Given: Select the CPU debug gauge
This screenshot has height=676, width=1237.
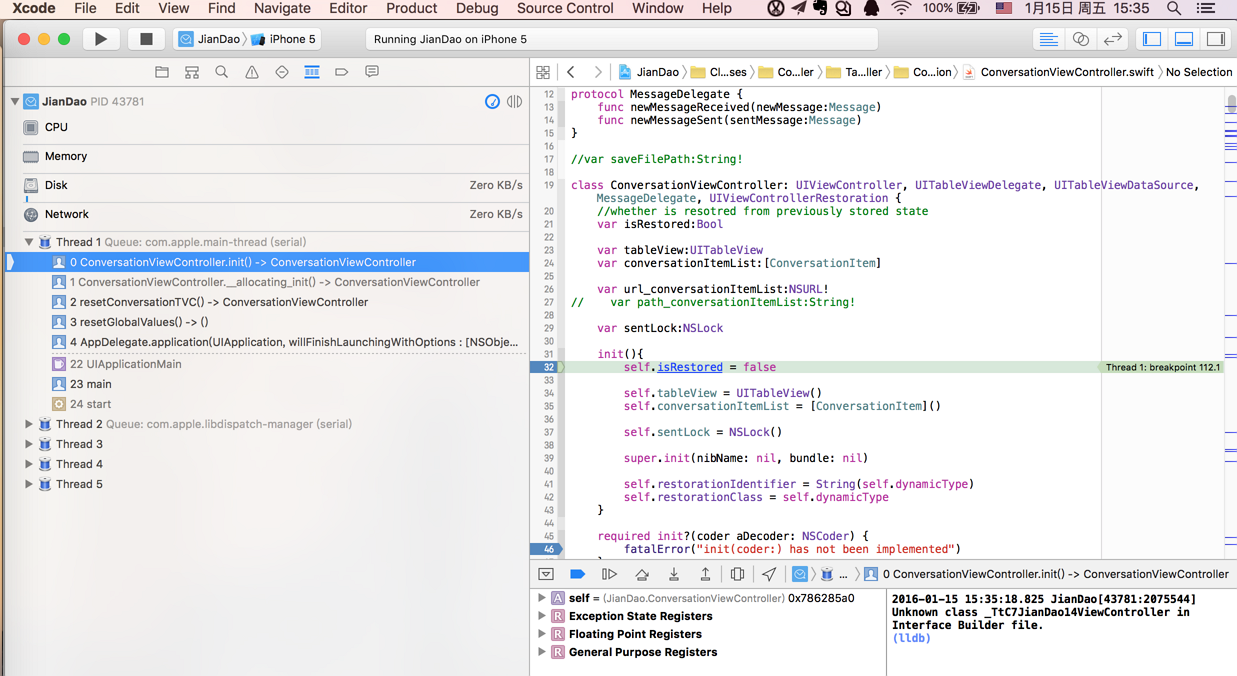Looking at the screenshot, I should [x=56, y=127].
